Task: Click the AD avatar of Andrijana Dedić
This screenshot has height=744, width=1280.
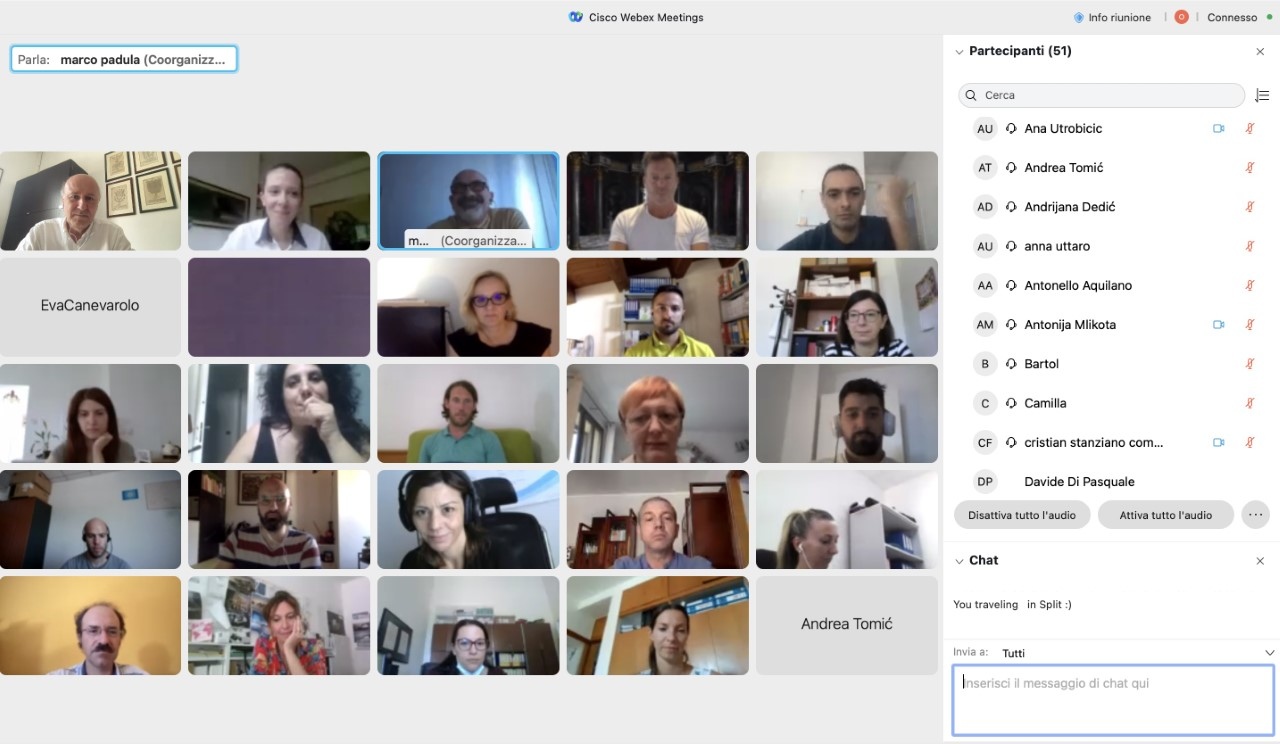Action: tap(985, 207)
